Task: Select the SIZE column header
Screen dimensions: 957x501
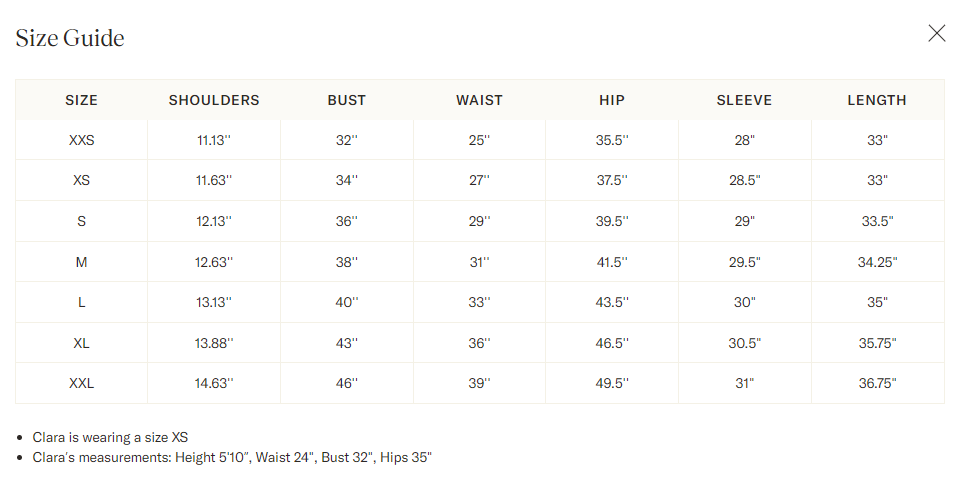Action: (x=81, y=100)
